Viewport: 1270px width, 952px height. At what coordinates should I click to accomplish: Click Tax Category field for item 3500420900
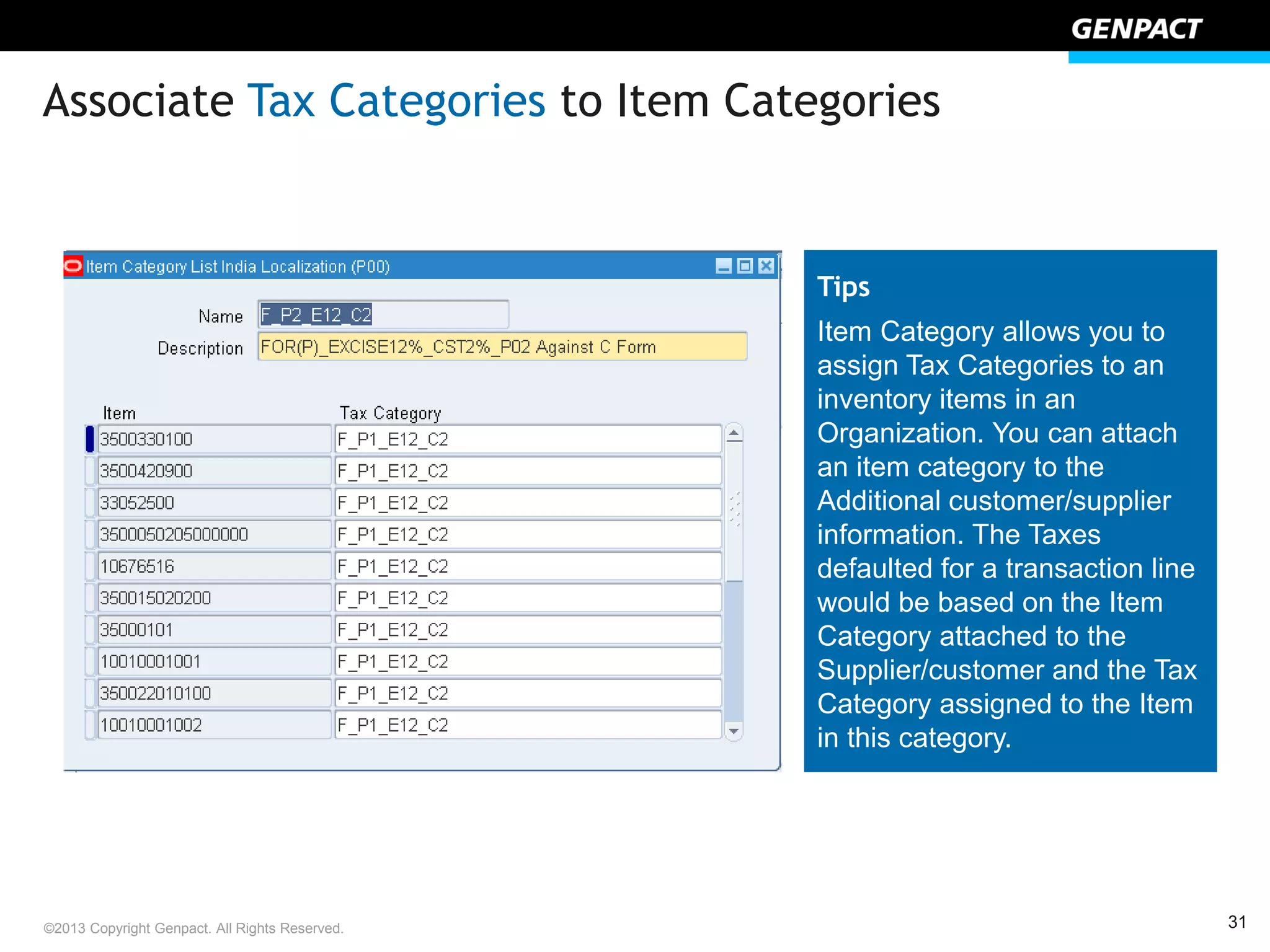(528, 471)
